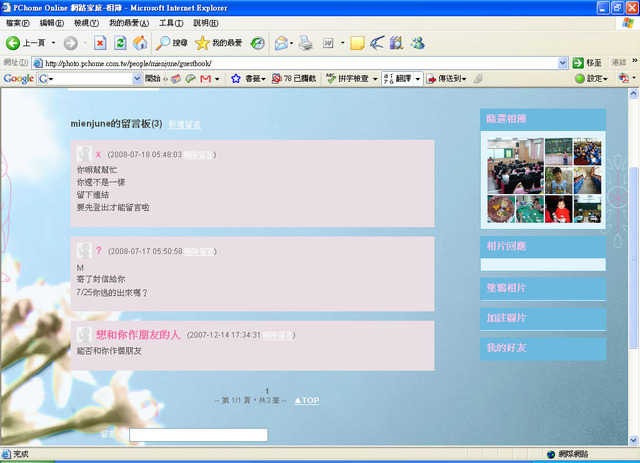640x463 pixels.
Task: Click the Gmail icon in Google toolbar
Action: pos(206,78)
